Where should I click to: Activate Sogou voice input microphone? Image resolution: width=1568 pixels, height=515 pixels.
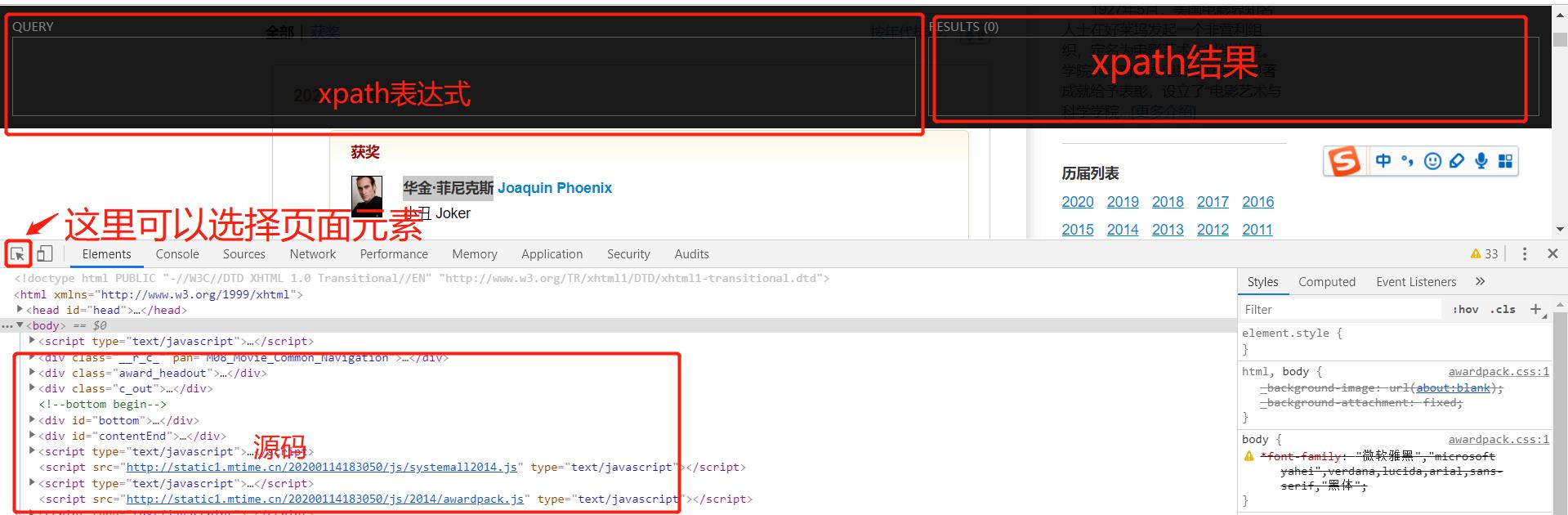tap(1481, 161)
